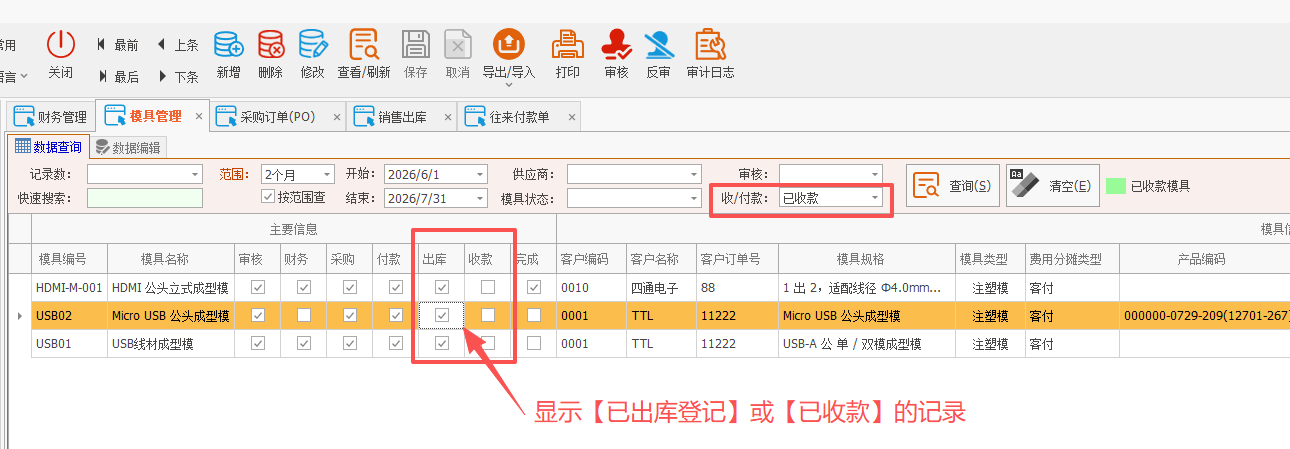Click the 快速搜索 input field
This screenshot has width=1290, height=449.
[x=144, y=197]
